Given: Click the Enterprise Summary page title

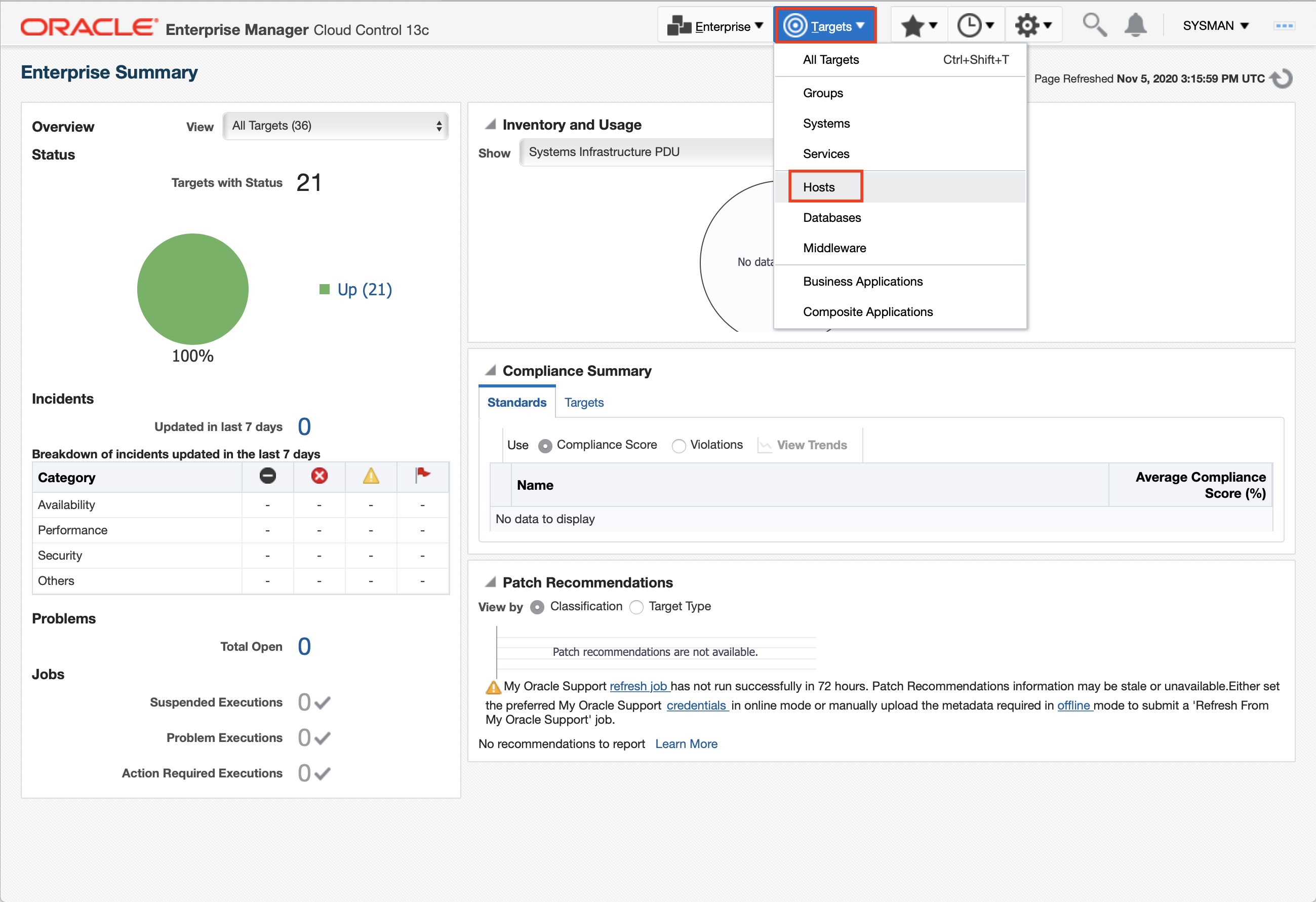Looking at the screenshot, I should point(109,72).
